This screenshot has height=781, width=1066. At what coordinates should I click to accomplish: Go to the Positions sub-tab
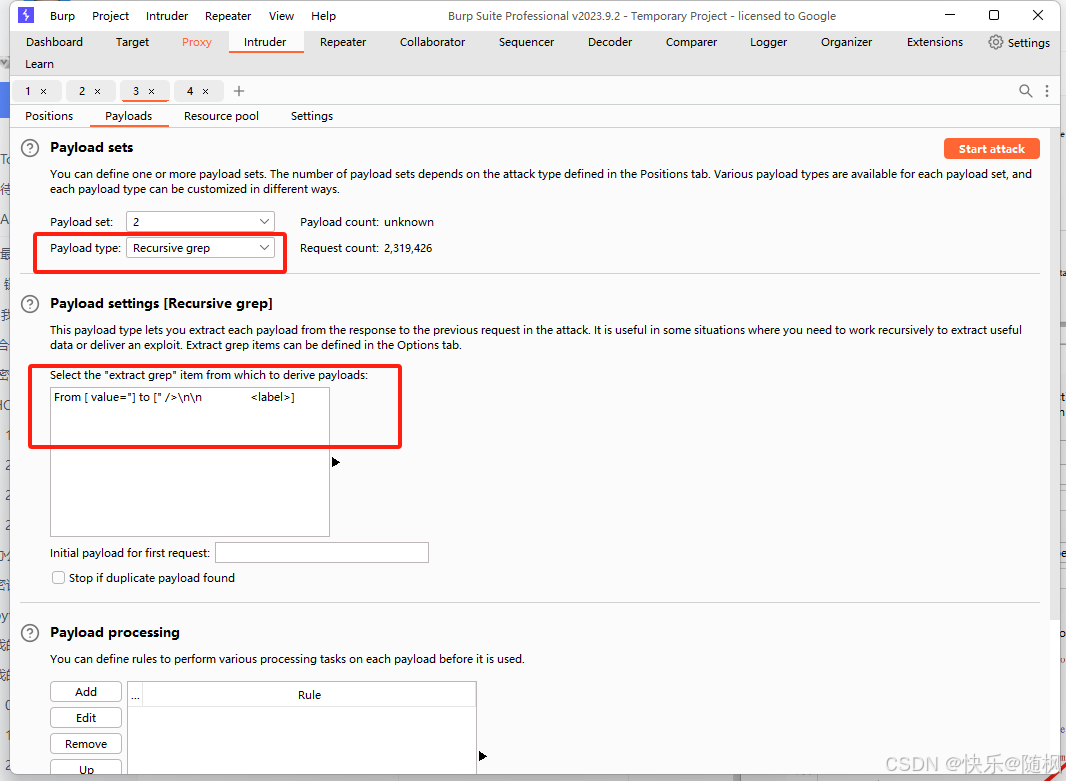click(49, 116)
